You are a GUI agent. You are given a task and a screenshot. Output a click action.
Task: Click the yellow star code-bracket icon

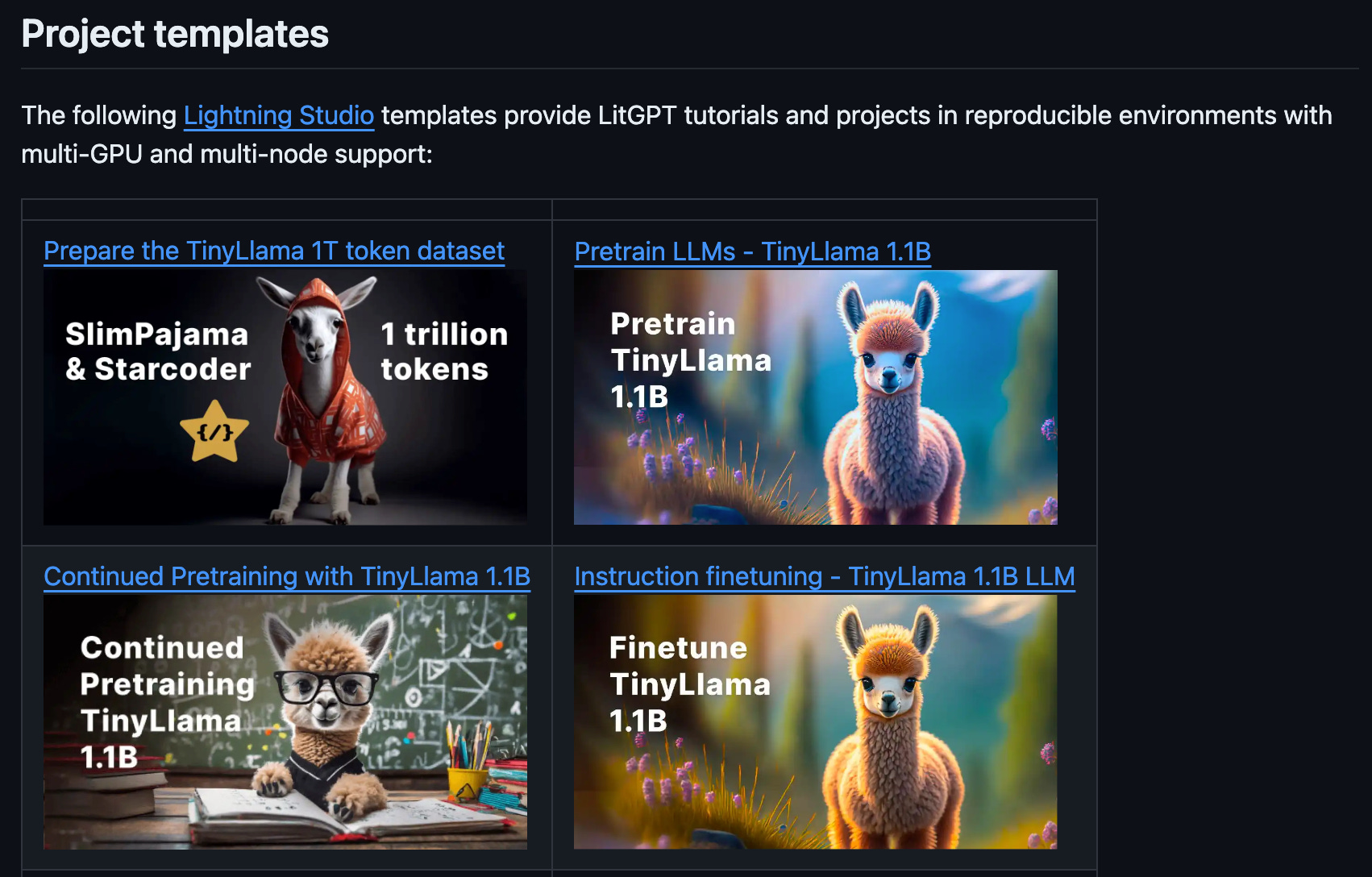coord(214,432)
